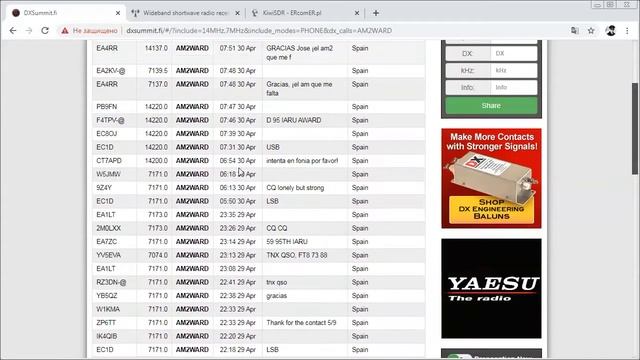Click comment '59 95TH IARU'
Viewport: 640px width, 360px height.
point(287,242)
